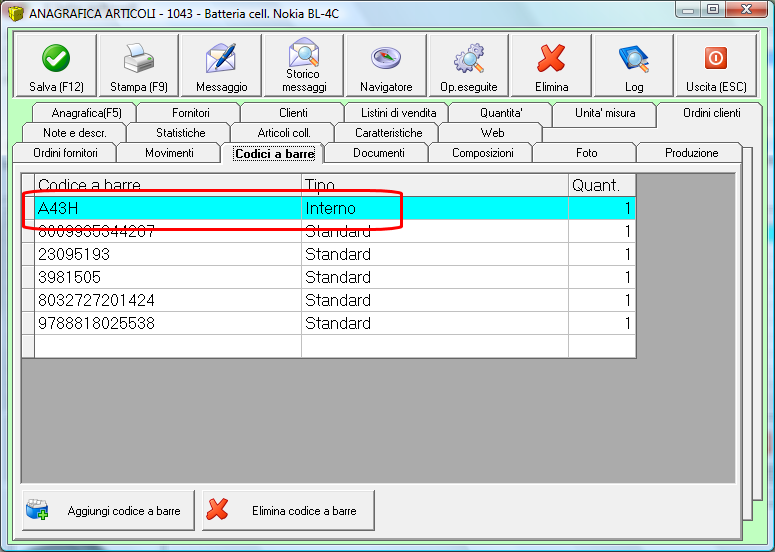Image resolution: width=775 pixels, height=552 pixels.
Task: Open the Note e descr. tab
Action: (x=75, y=132)
